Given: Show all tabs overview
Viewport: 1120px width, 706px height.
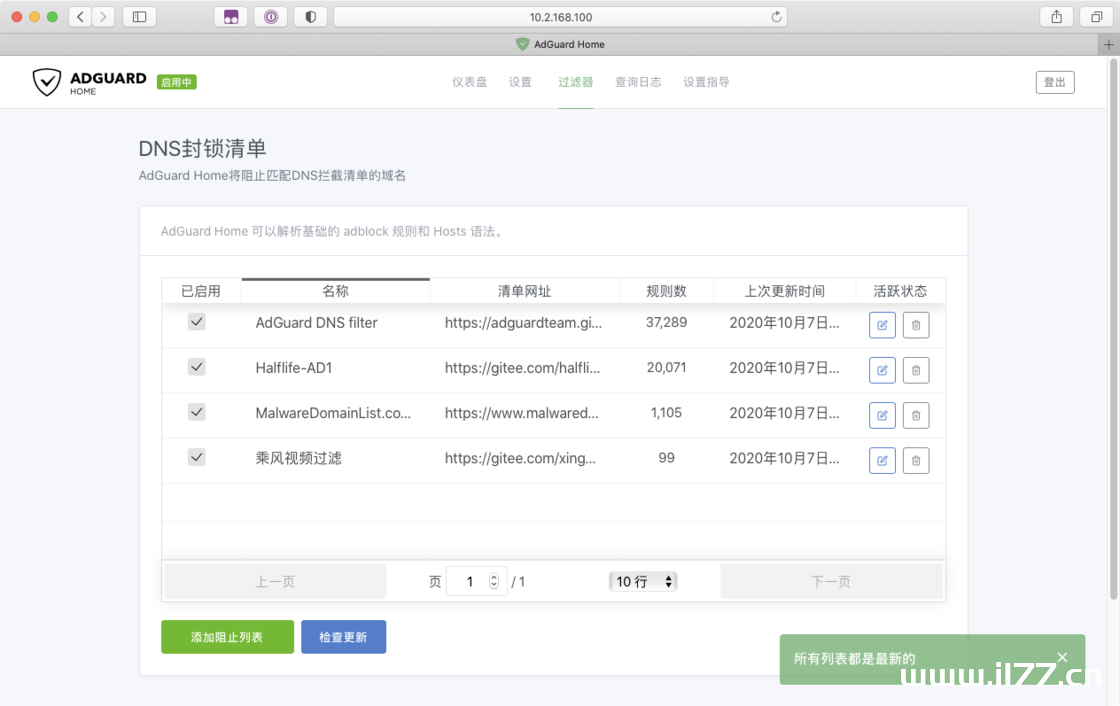Looking at the screenshot, I should tap(1096, 16).
